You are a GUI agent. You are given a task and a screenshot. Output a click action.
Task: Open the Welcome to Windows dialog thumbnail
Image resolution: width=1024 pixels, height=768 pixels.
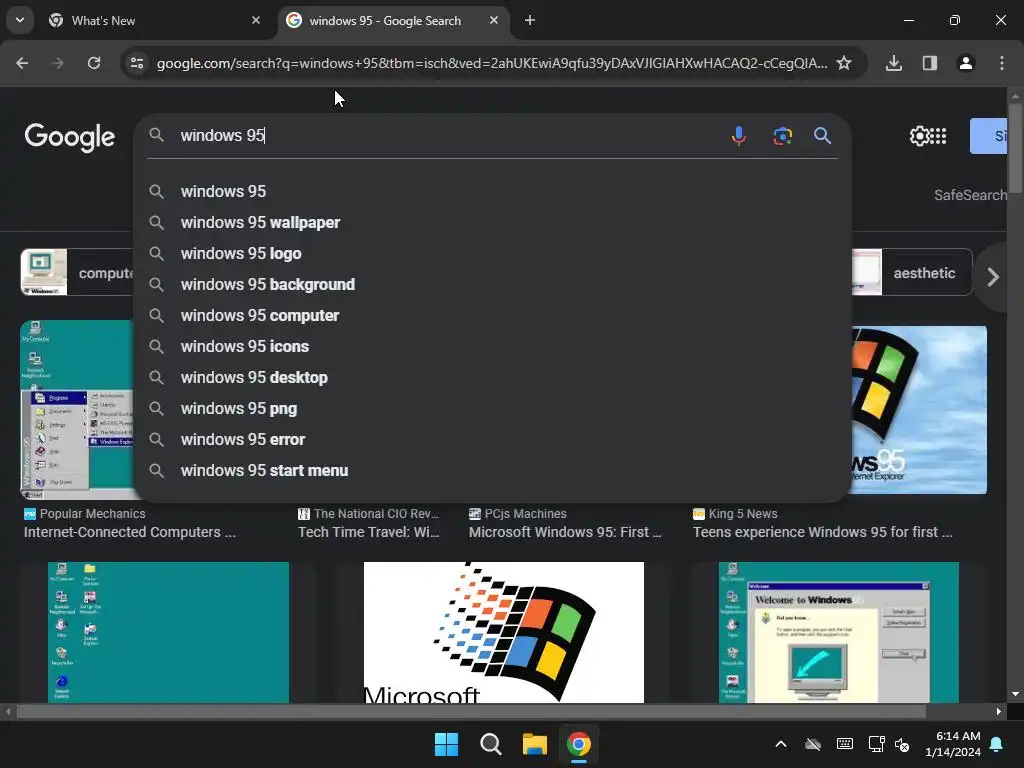pos(839,632)
